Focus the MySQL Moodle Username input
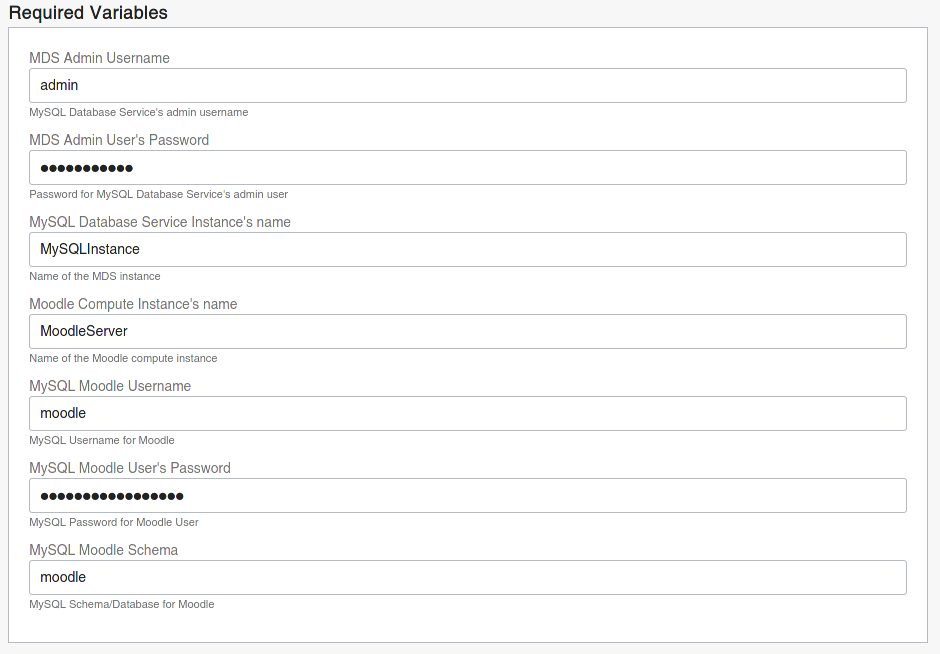This screenshot has width=940, height=654. tap(468, 414)
